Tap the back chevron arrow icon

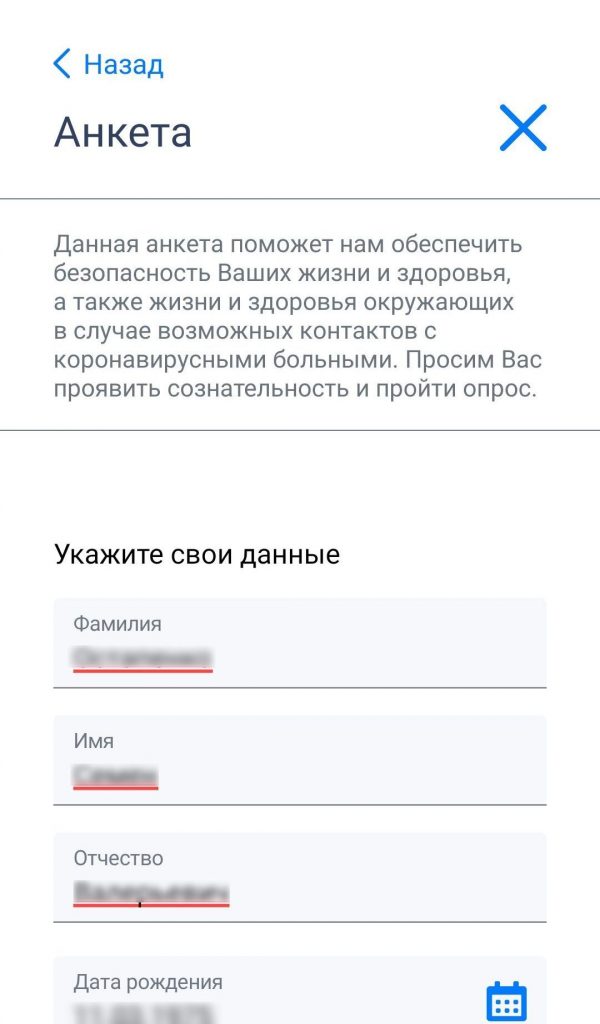click(x=62, y=65)
